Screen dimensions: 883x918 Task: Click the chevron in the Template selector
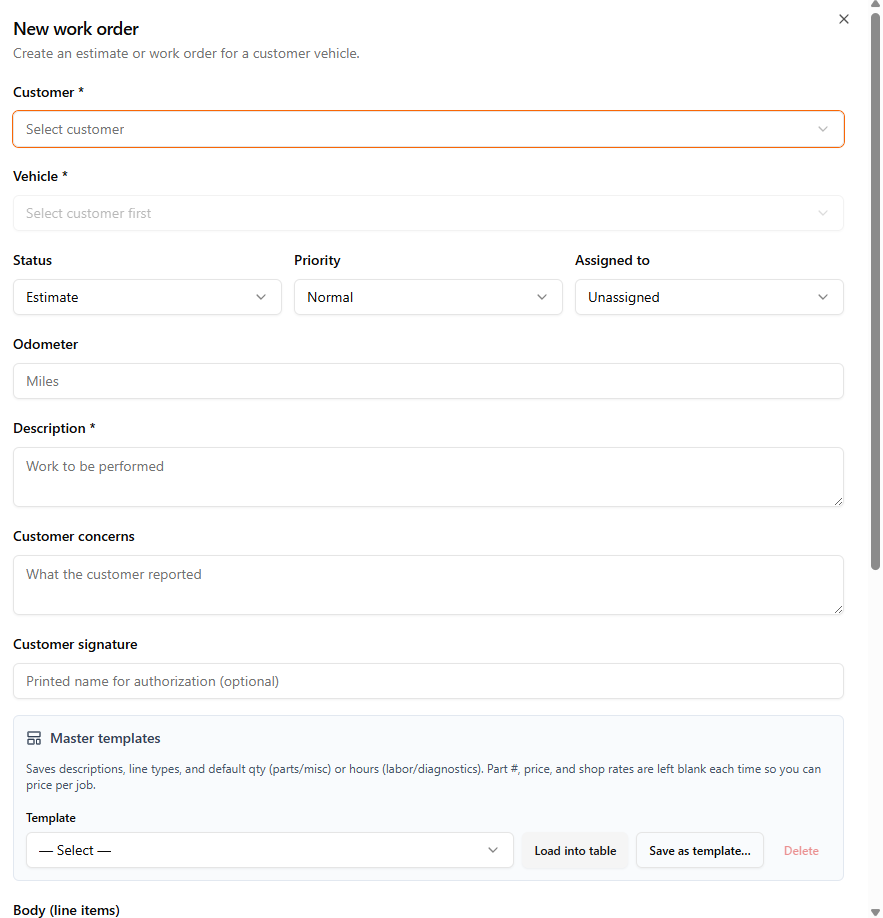click(x=493, y=850)
